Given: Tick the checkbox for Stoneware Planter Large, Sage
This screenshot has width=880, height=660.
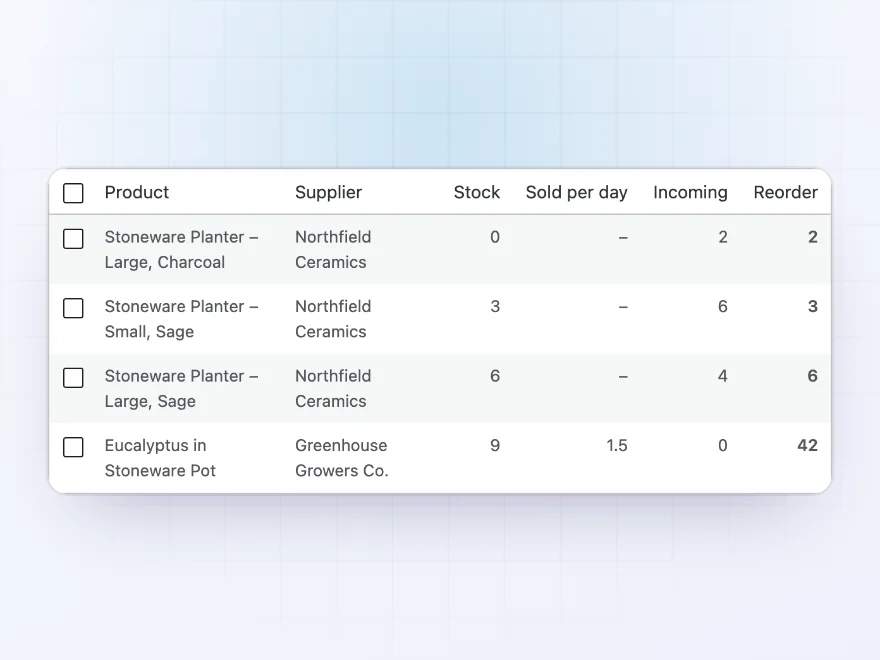Looking at the screenshot, I should click(73, 378).
